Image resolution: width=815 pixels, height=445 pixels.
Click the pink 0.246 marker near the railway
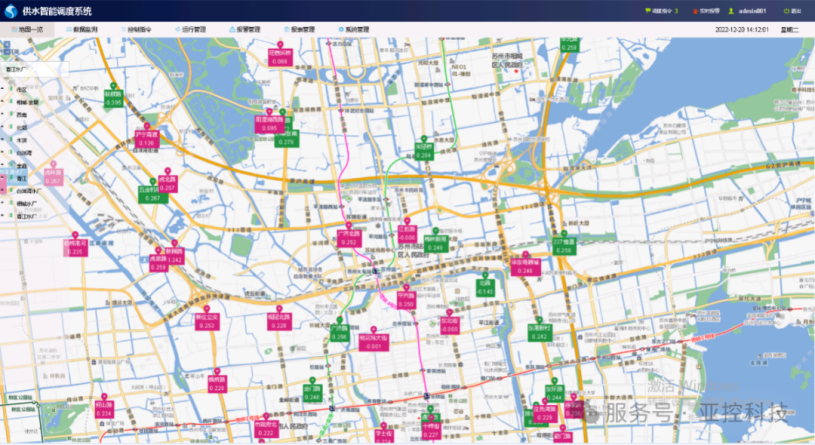(x=525, y=266)
